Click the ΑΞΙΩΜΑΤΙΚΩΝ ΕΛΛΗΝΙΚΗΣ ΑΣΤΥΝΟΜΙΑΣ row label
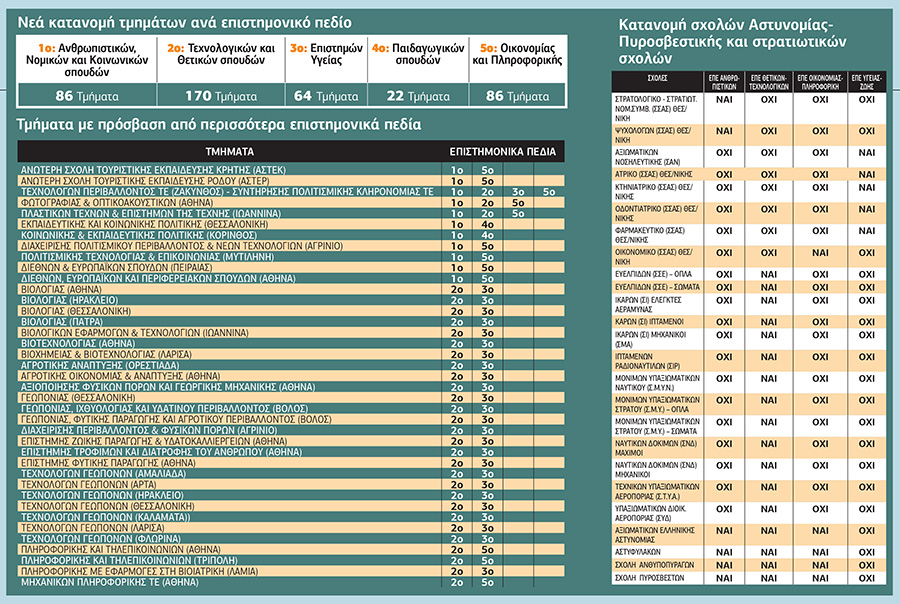 pyautogui.click(x=654, y=535)
